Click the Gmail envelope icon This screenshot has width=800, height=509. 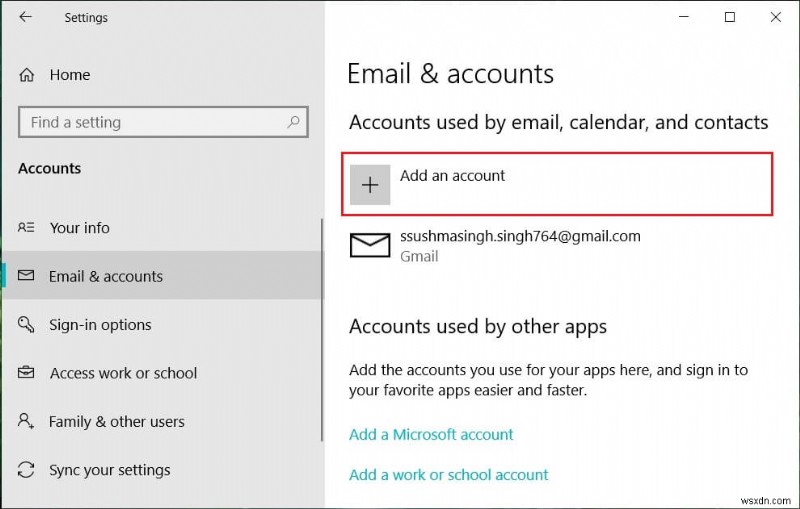pyautogui.click(x=370, y=245)
